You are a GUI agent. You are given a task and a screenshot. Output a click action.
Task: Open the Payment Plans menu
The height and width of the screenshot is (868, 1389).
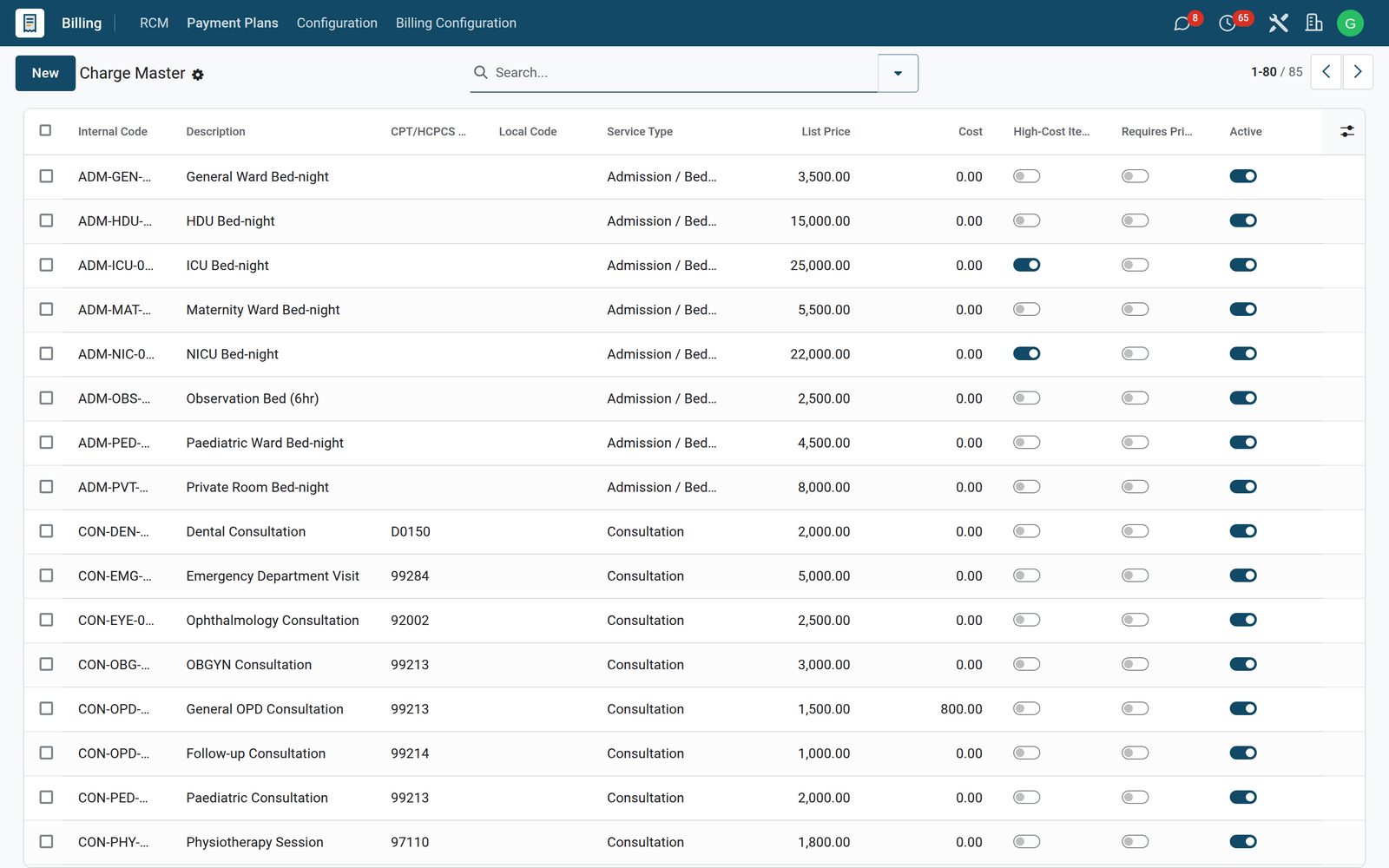233,23
